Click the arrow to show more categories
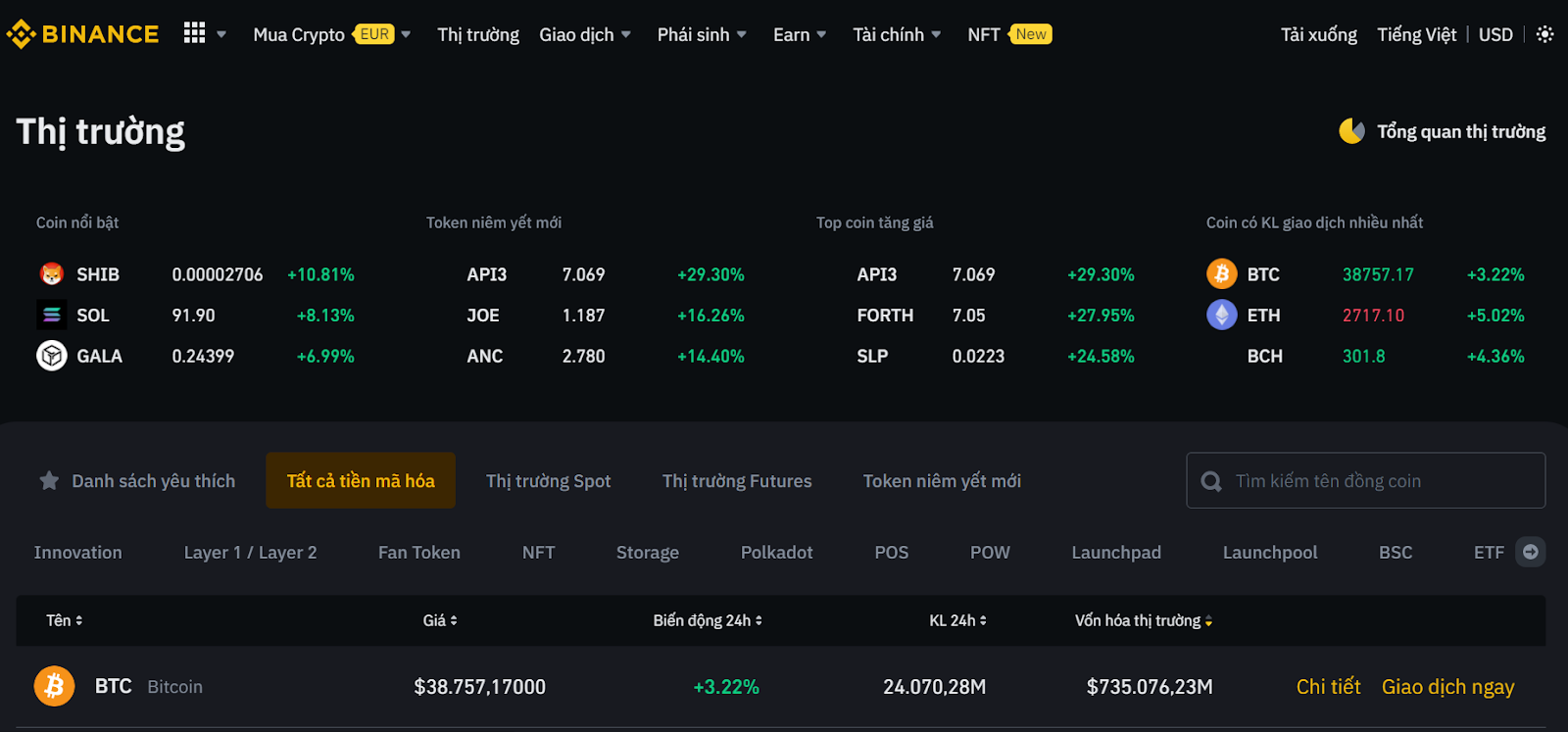 click(x=1530, y=552)
